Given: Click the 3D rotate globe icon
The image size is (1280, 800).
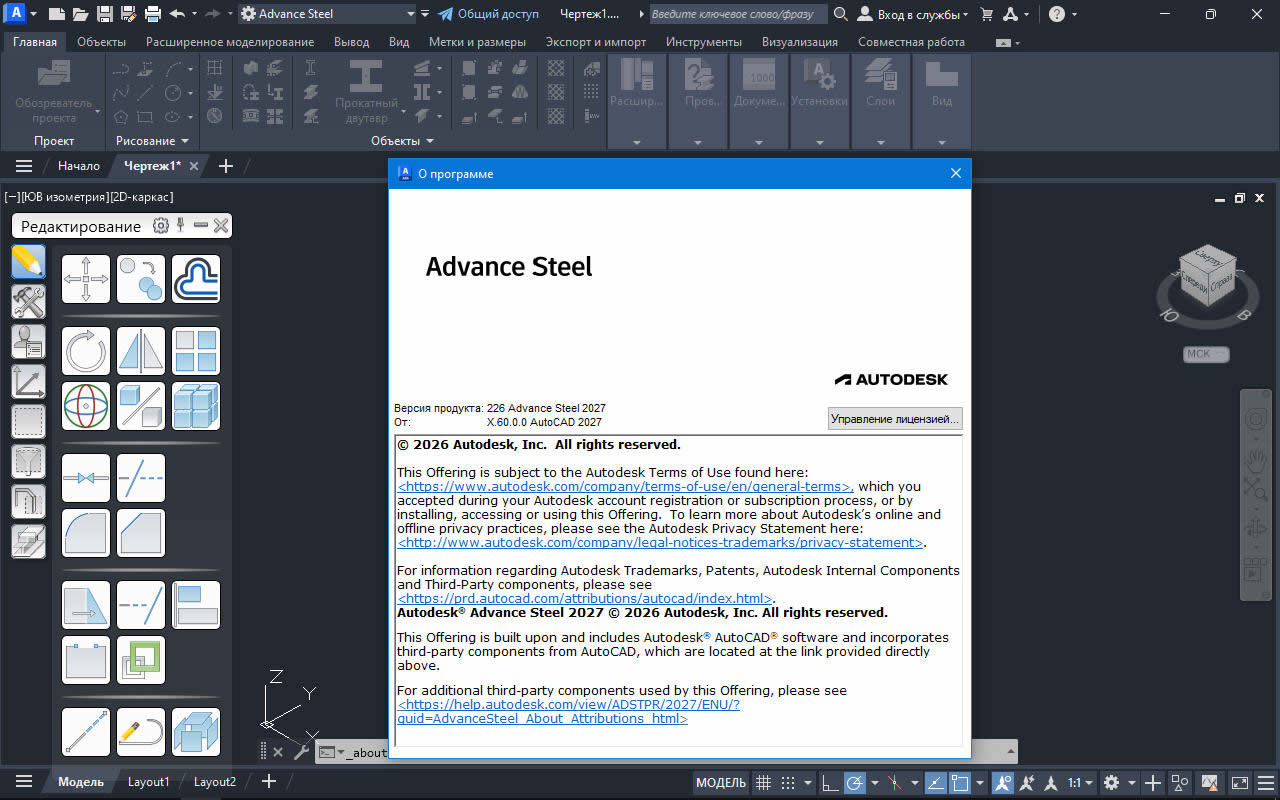Looking at the screenshot, I should (x=86, y=406).
